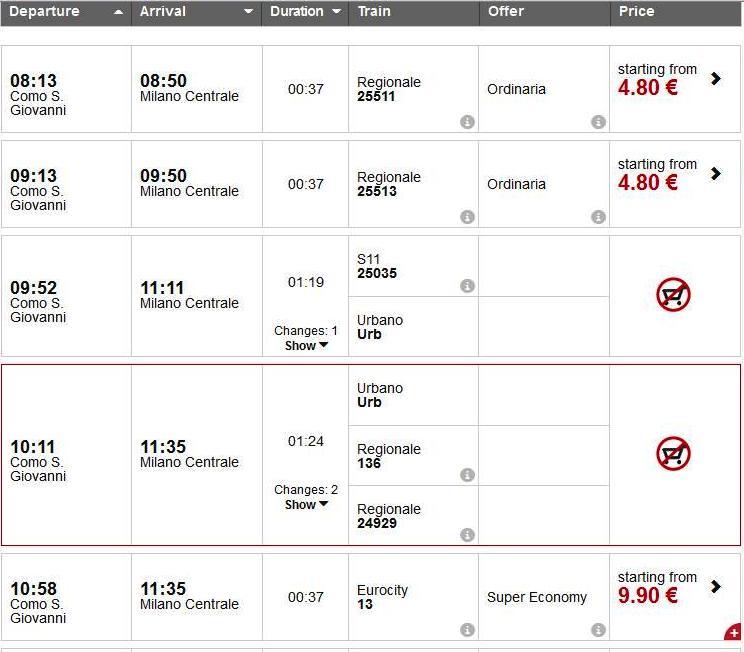Open info icon for Regionale 25513 train

point(467,217)
